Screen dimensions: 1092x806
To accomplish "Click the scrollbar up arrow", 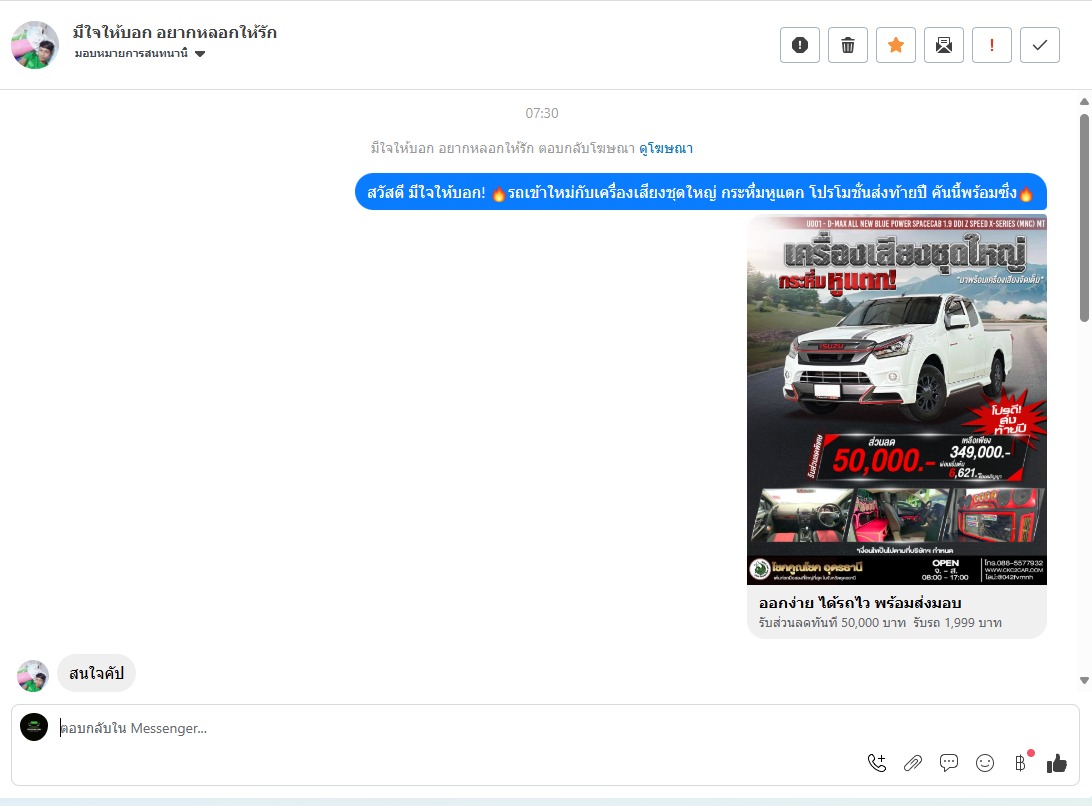I will 1084,102.
